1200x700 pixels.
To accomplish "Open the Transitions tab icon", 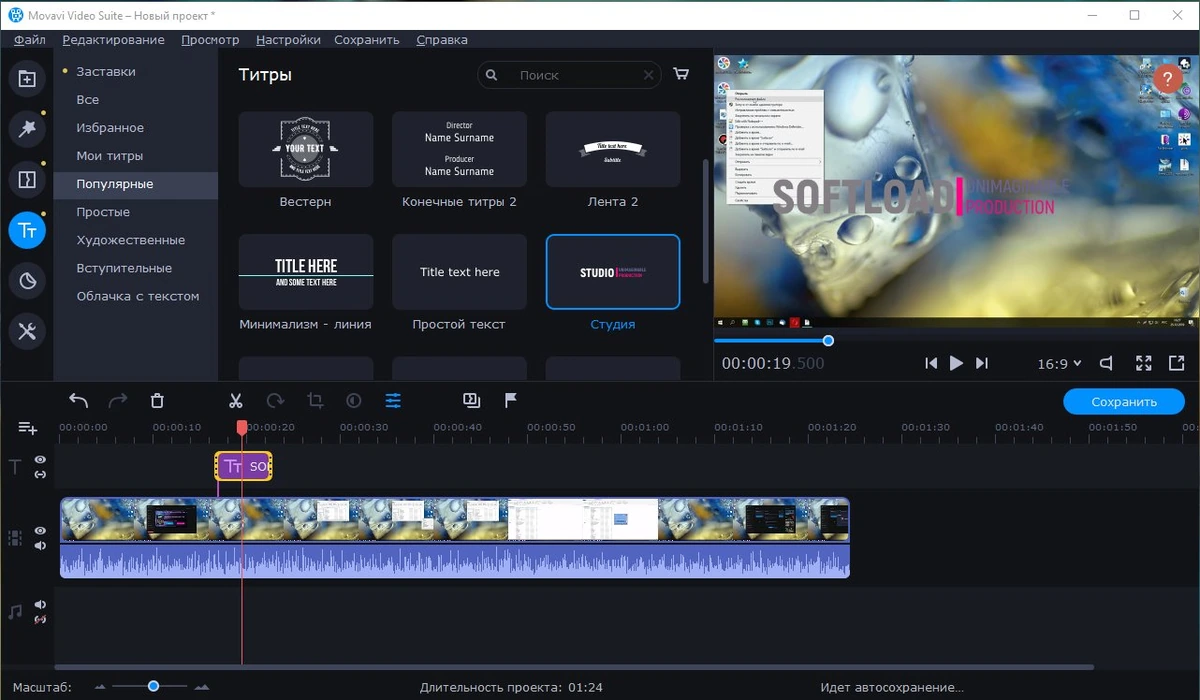I will pos(27,180).
